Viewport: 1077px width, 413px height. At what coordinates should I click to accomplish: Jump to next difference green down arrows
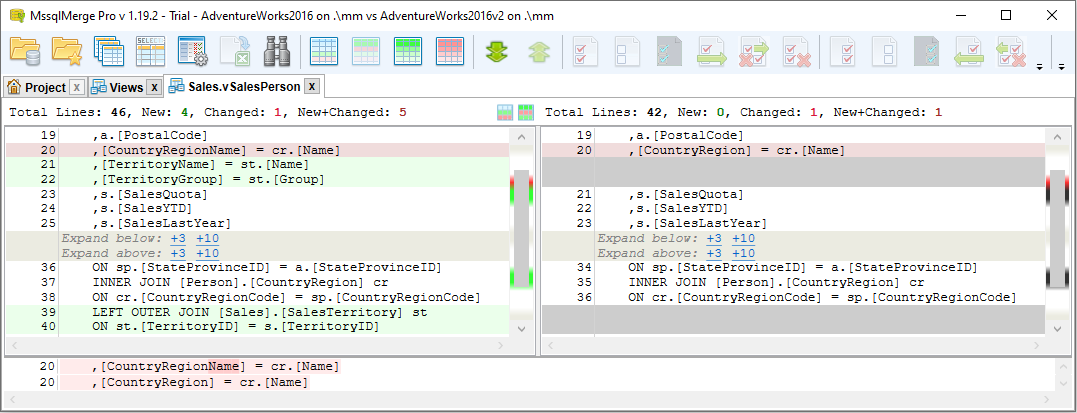click(x=497, y=52)
